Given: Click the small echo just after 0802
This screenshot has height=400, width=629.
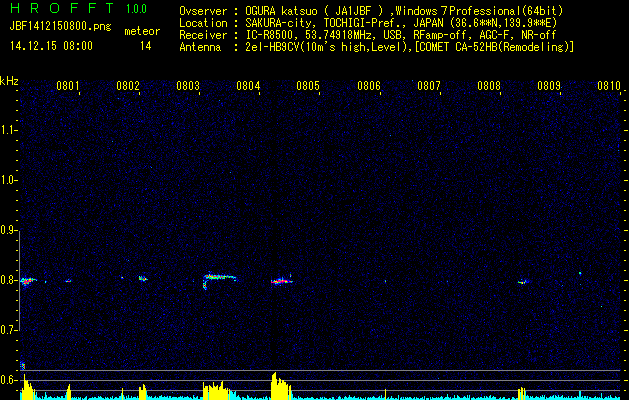Looking at the screenshot, I should coord(143,278).
